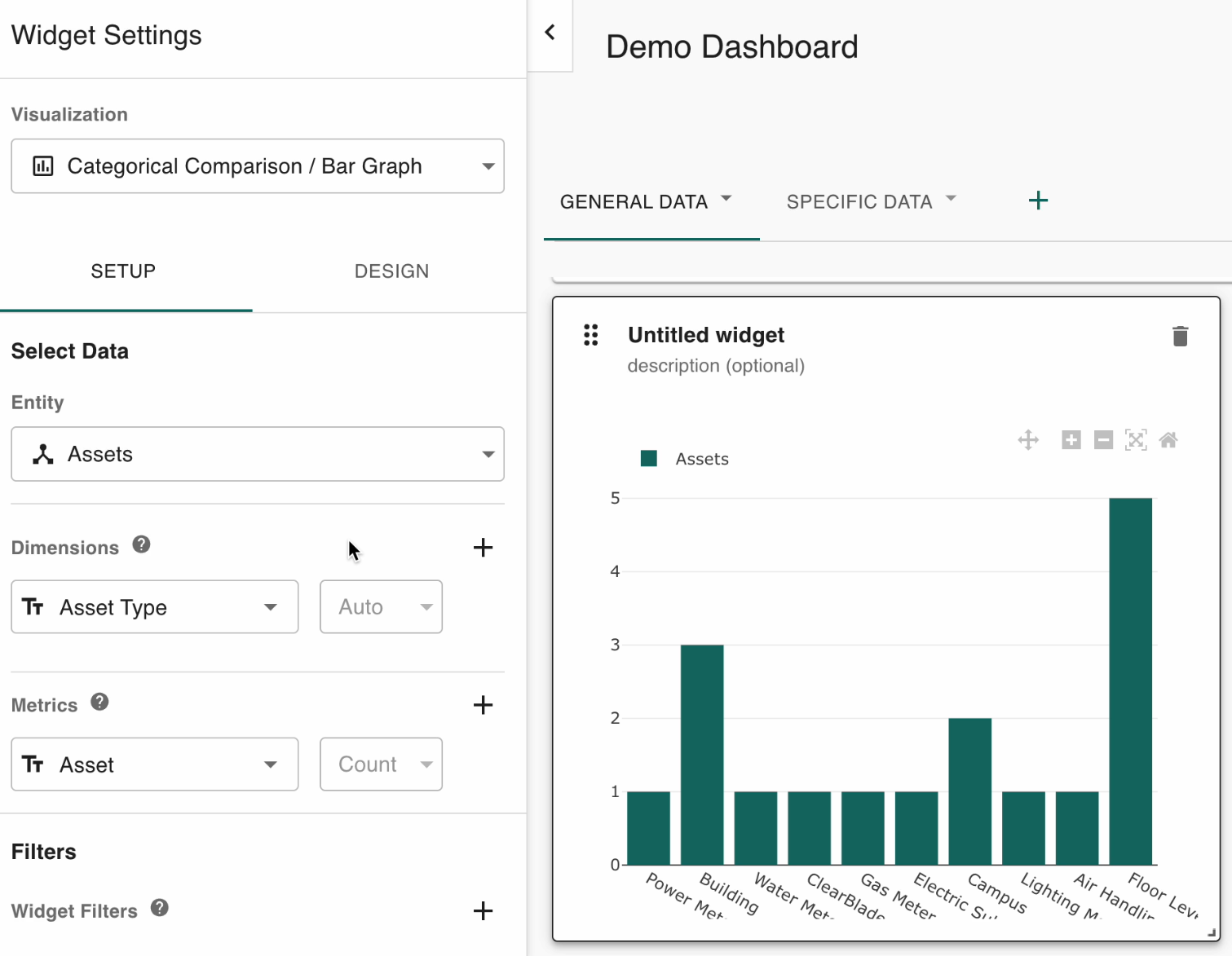Click the green Assets legend color swatch
The height and width of the screenshot is (956, 1232).
[x=648, y=458]
